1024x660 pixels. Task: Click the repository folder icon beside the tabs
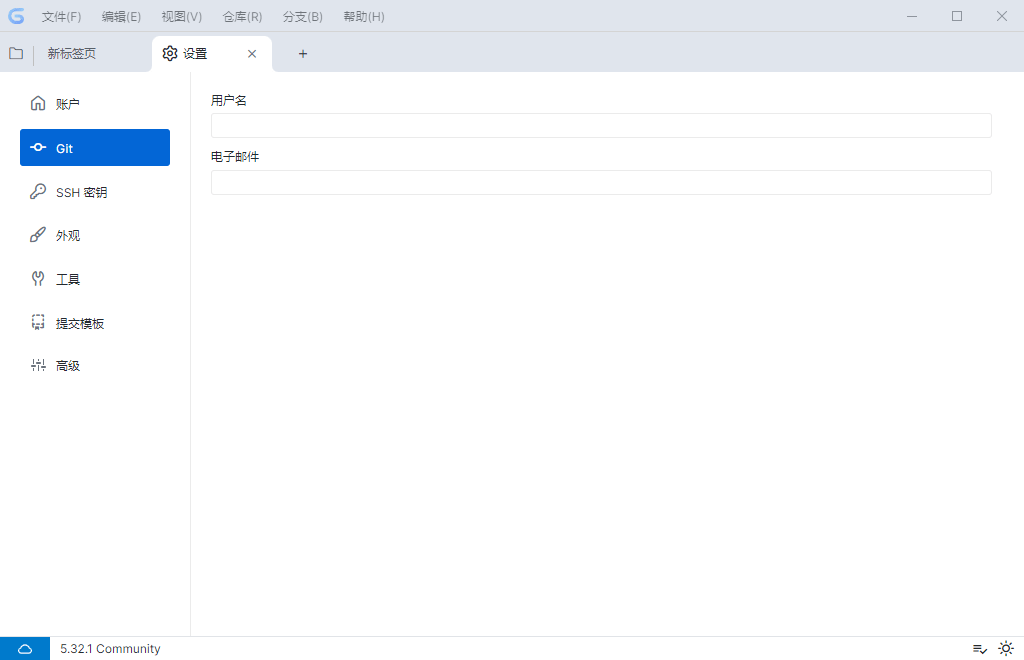click(x=16, y=53)
